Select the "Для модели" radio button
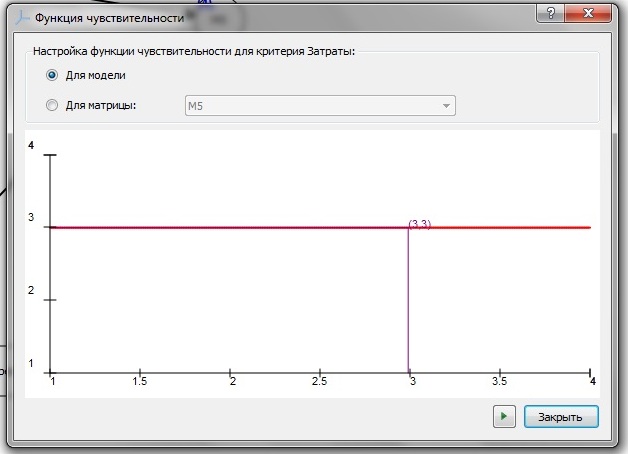 click(52, 75)
